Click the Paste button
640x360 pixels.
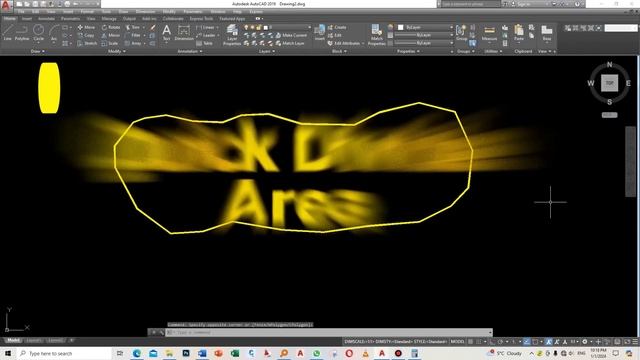pyautogui.click(x=519, y=32)
